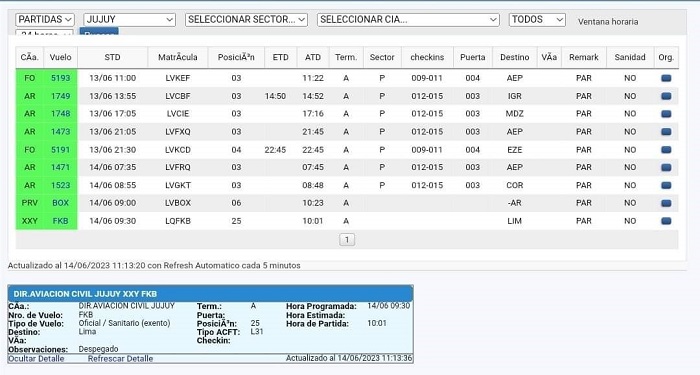Click the Org. icon for flight AR 1523
700x375 pixels.
coord(666,185)
